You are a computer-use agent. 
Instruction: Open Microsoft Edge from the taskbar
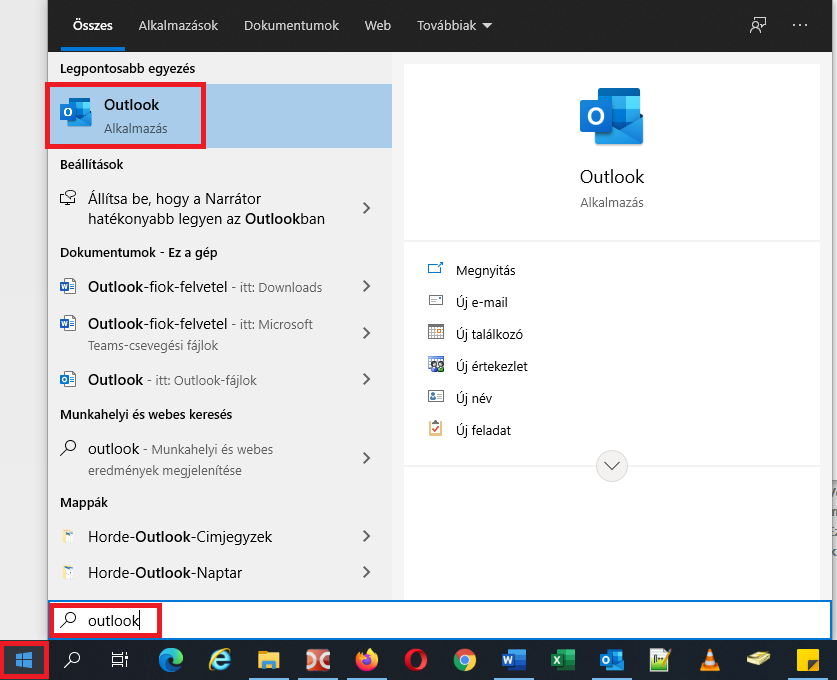[171, 660]
